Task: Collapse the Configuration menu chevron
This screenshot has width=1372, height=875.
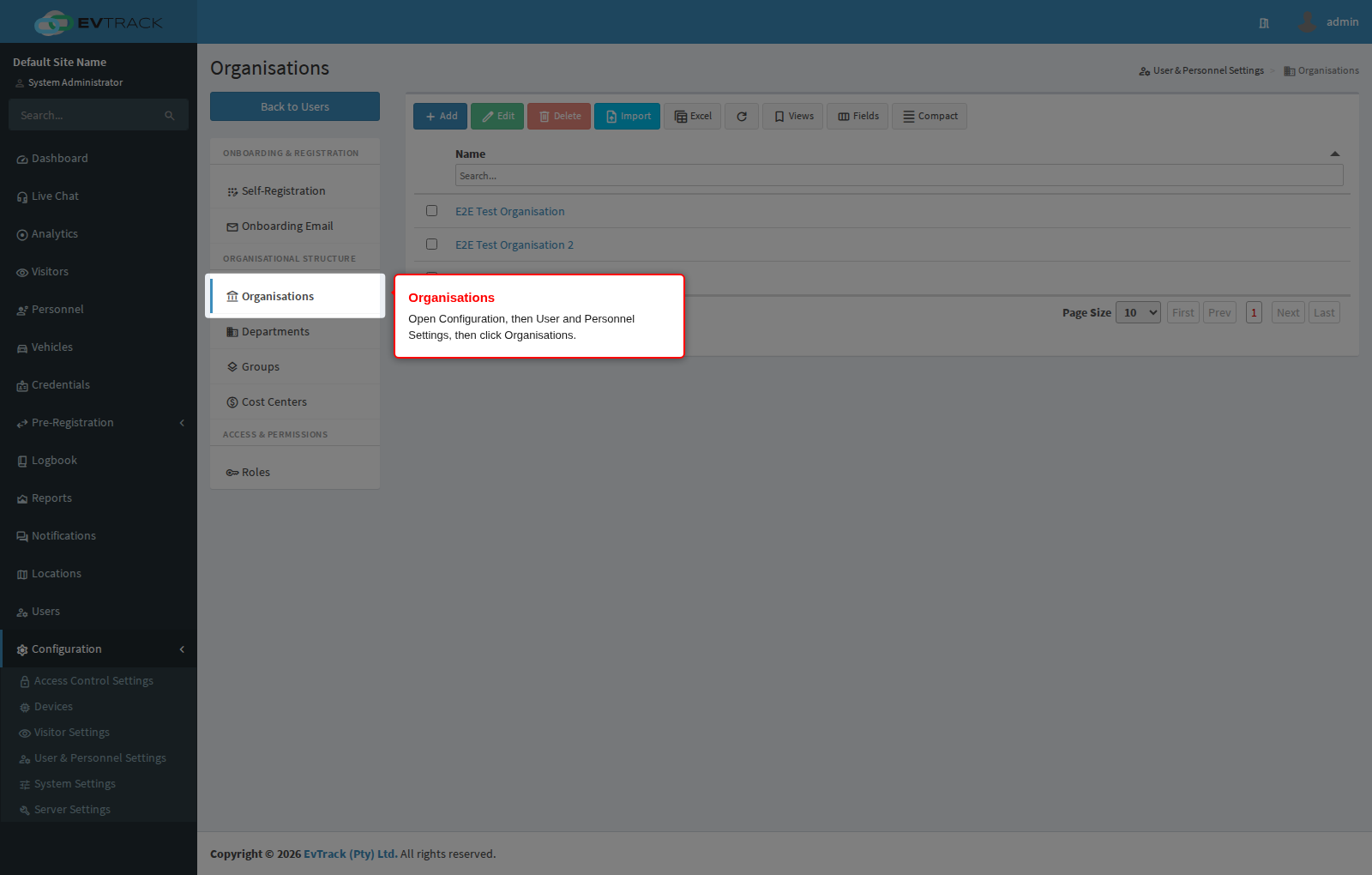Action: point(182,649)
